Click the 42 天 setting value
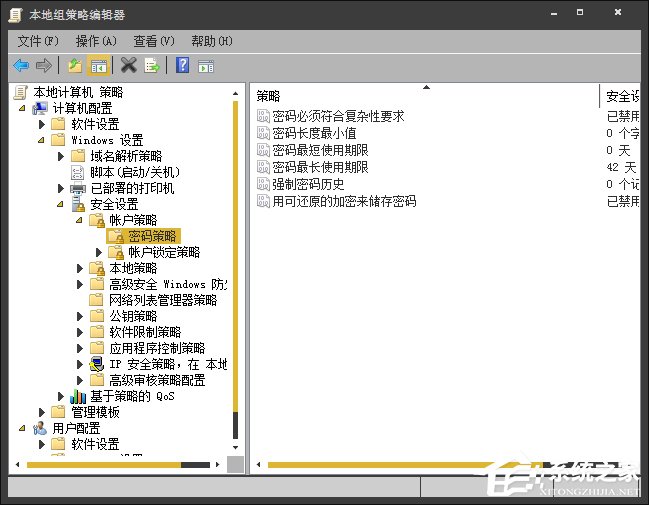 (621, 167)
